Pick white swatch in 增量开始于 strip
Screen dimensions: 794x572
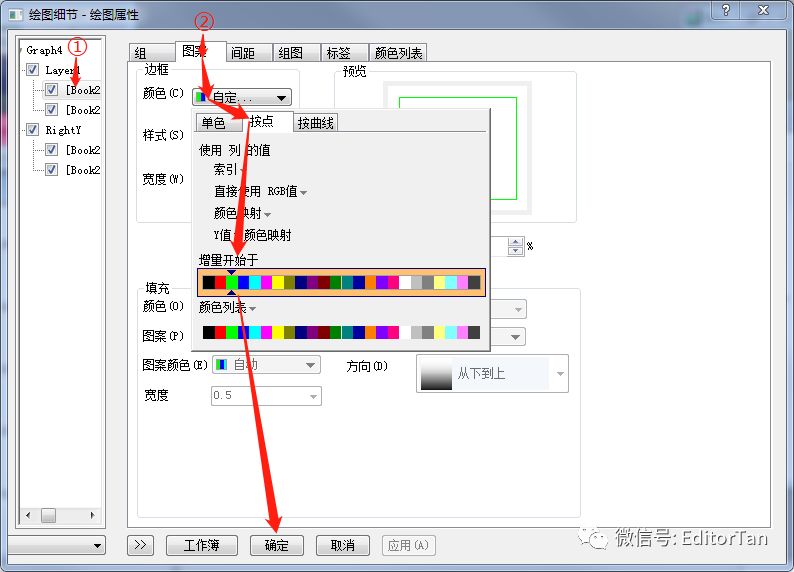pos(405,282)
